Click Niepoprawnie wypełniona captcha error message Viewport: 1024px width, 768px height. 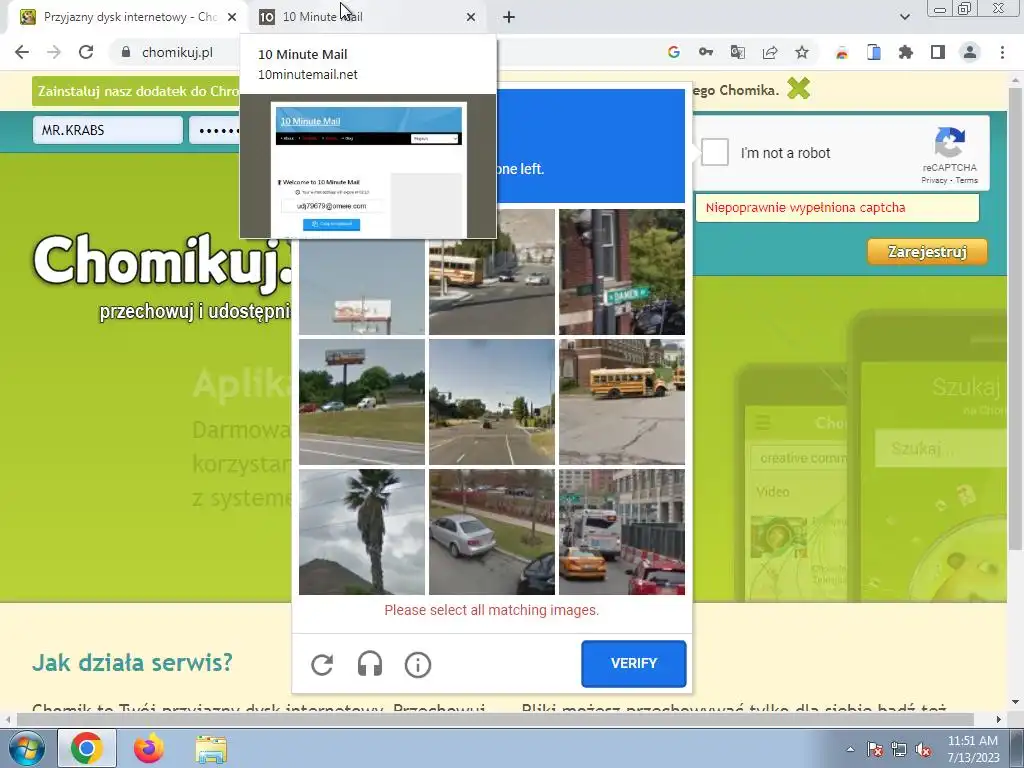[x=805, y=208]
